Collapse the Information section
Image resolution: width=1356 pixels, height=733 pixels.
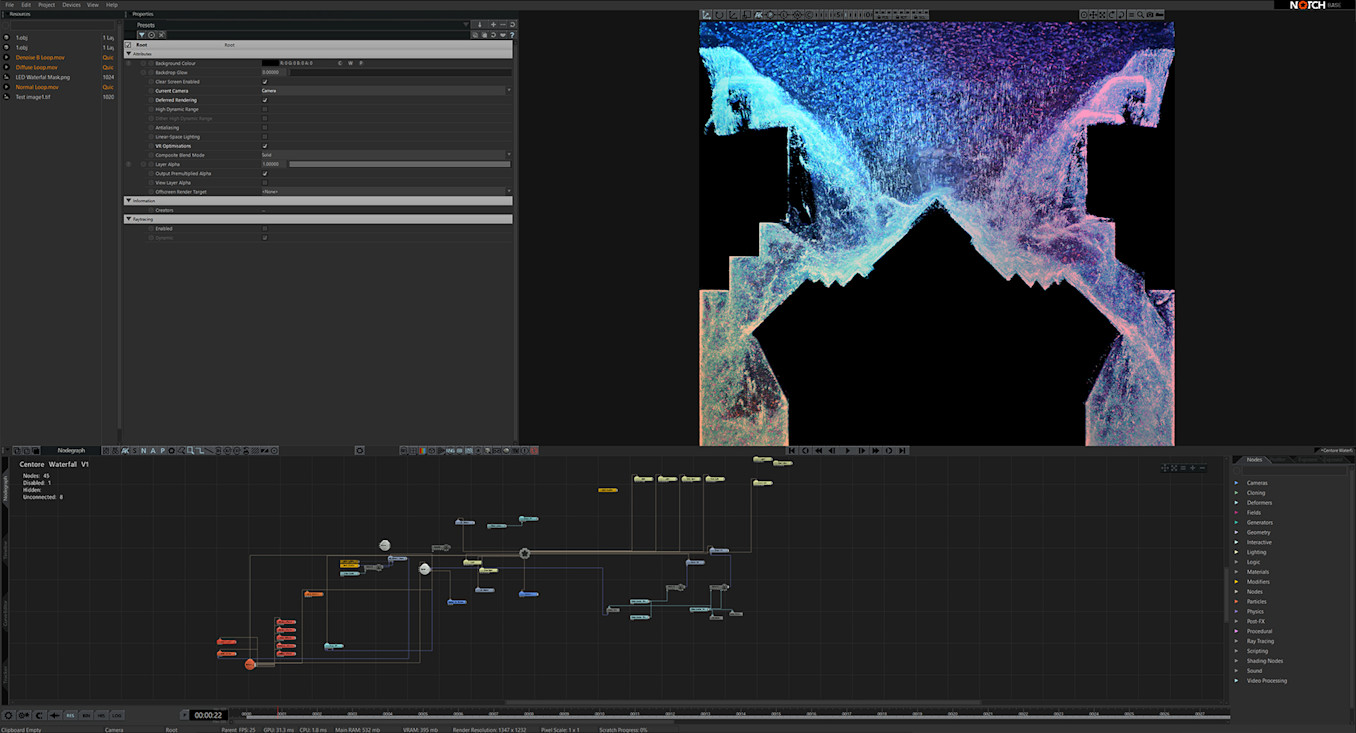128,201
